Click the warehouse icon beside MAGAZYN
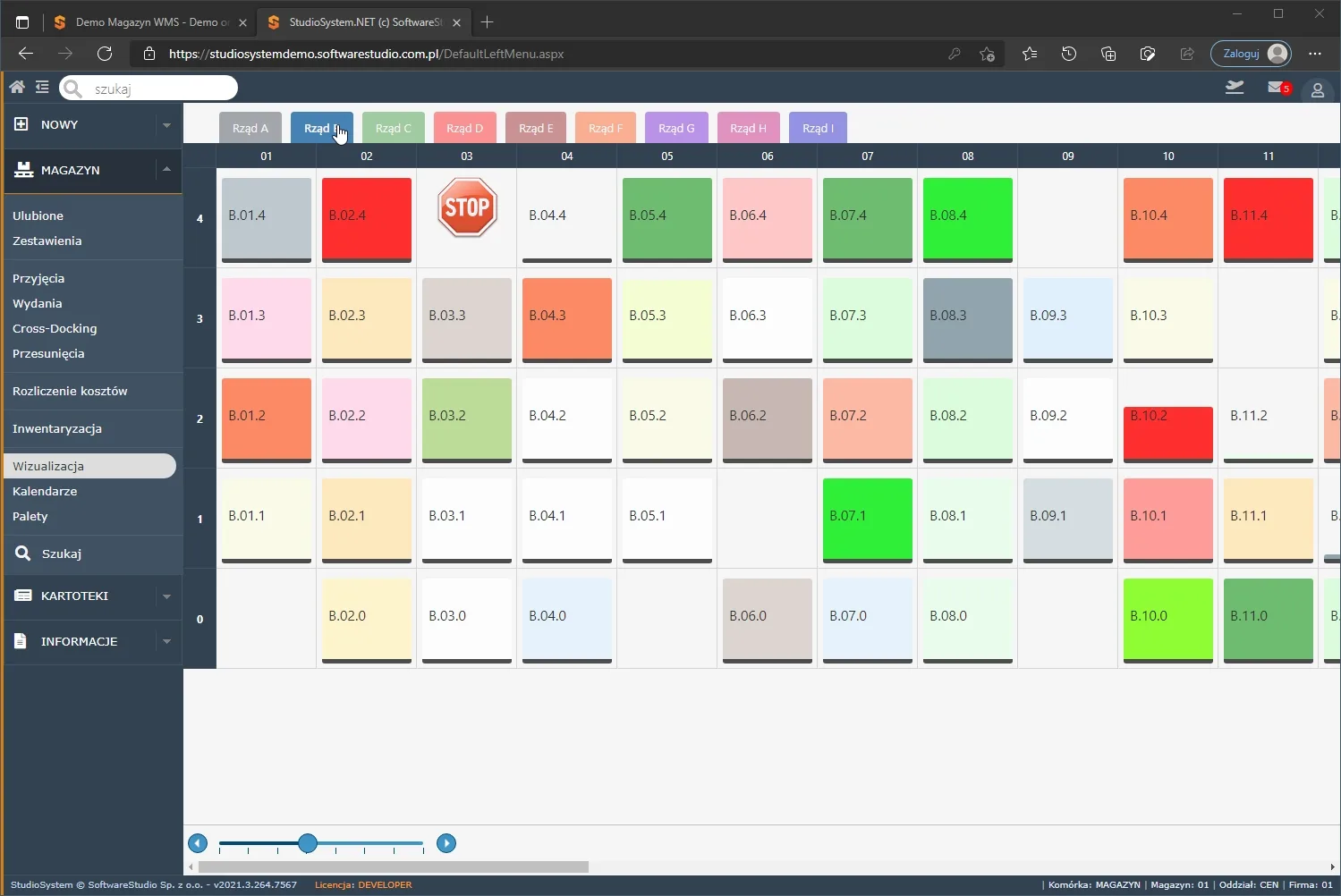The width and height of the screenshot is (1341, 896). pos(23,169)
